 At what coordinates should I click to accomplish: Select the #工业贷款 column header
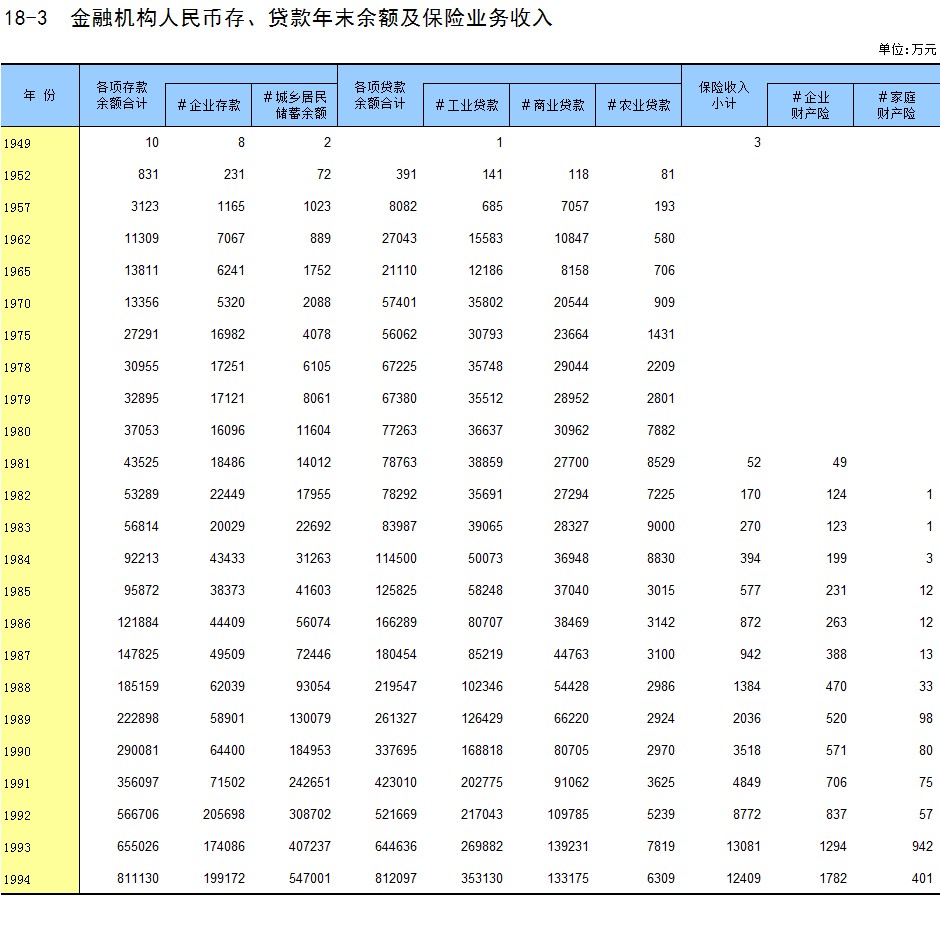coord(466,105)
